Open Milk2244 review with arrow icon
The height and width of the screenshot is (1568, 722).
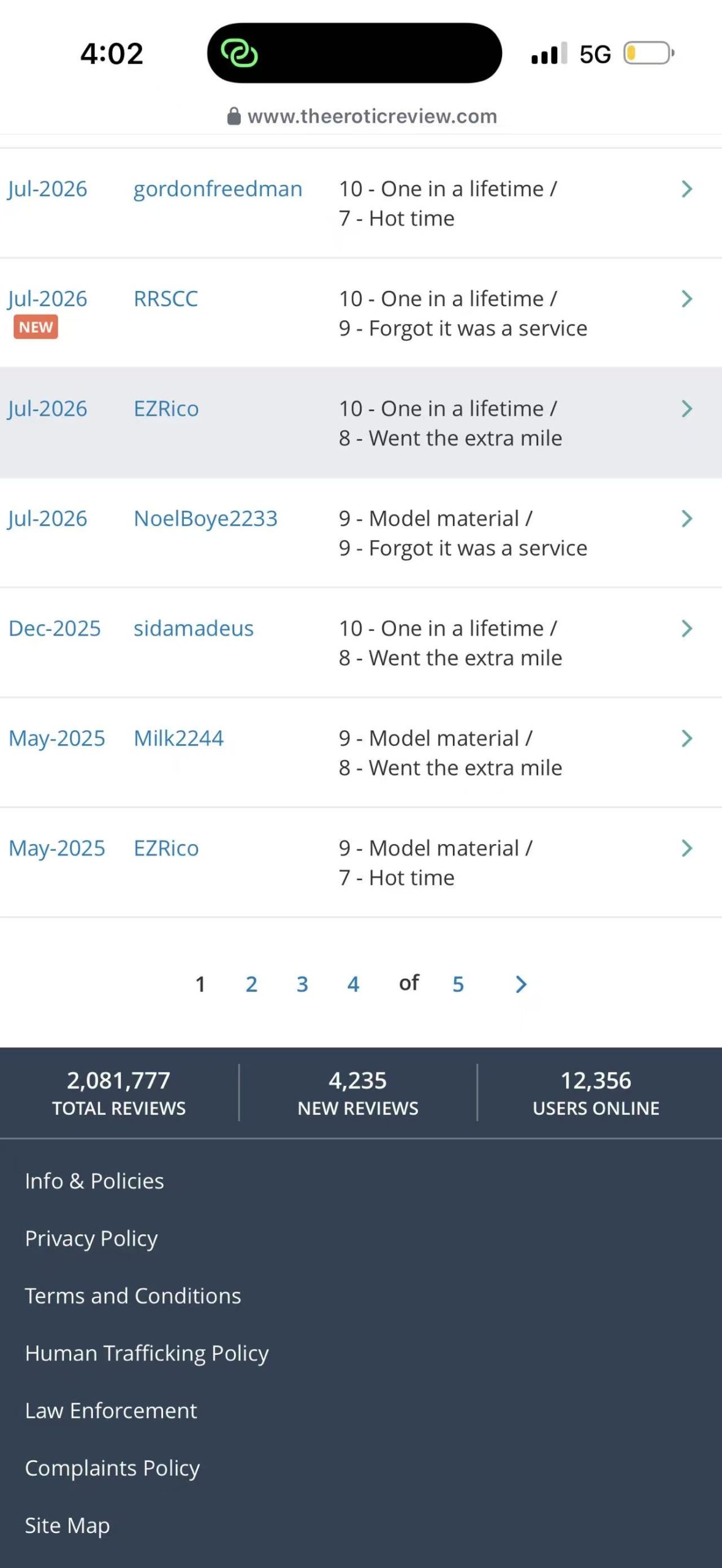686,738
